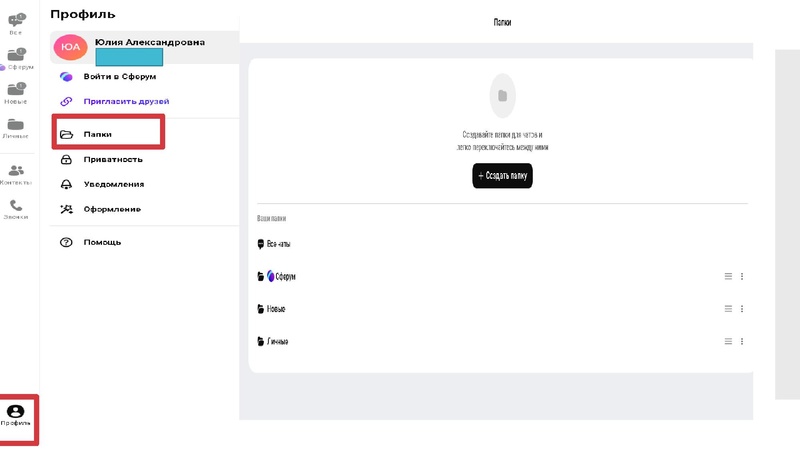Open three-dot menu for Личные folder
Image resolution: width=800 pixels, height=450 pixels.
[x=741, y=341]
